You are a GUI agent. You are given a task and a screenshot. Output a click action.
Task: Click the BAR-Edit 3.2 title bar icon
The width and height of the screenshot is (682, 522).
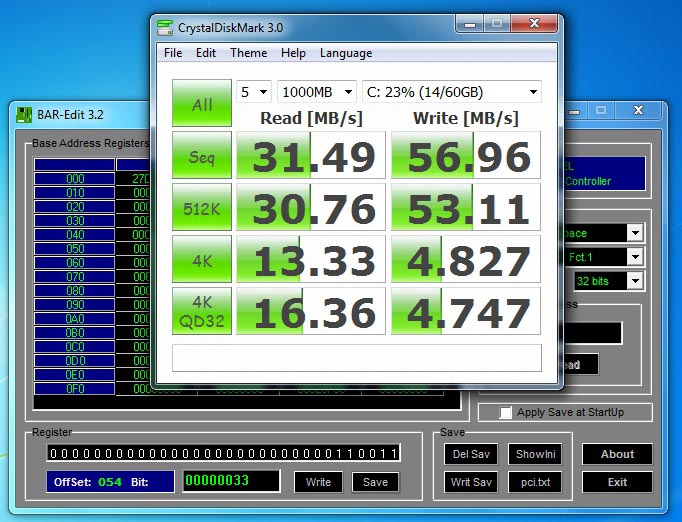(24, 115)
